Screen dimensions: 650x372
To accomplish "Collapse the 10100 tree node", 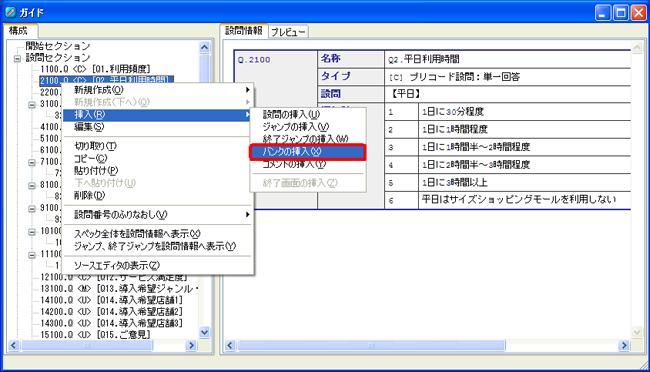I will tap(32, 232).
